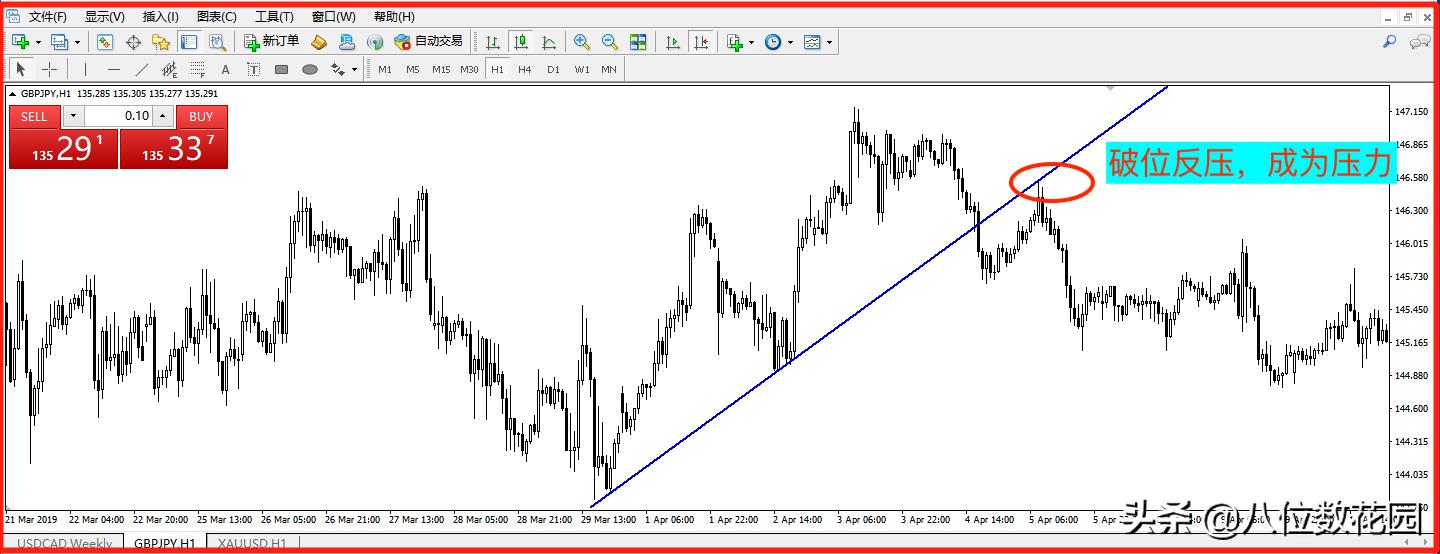The height and width of the screenshot is (554, 1440).
Task: Switch to H4 timeframe
Action: 525,69
